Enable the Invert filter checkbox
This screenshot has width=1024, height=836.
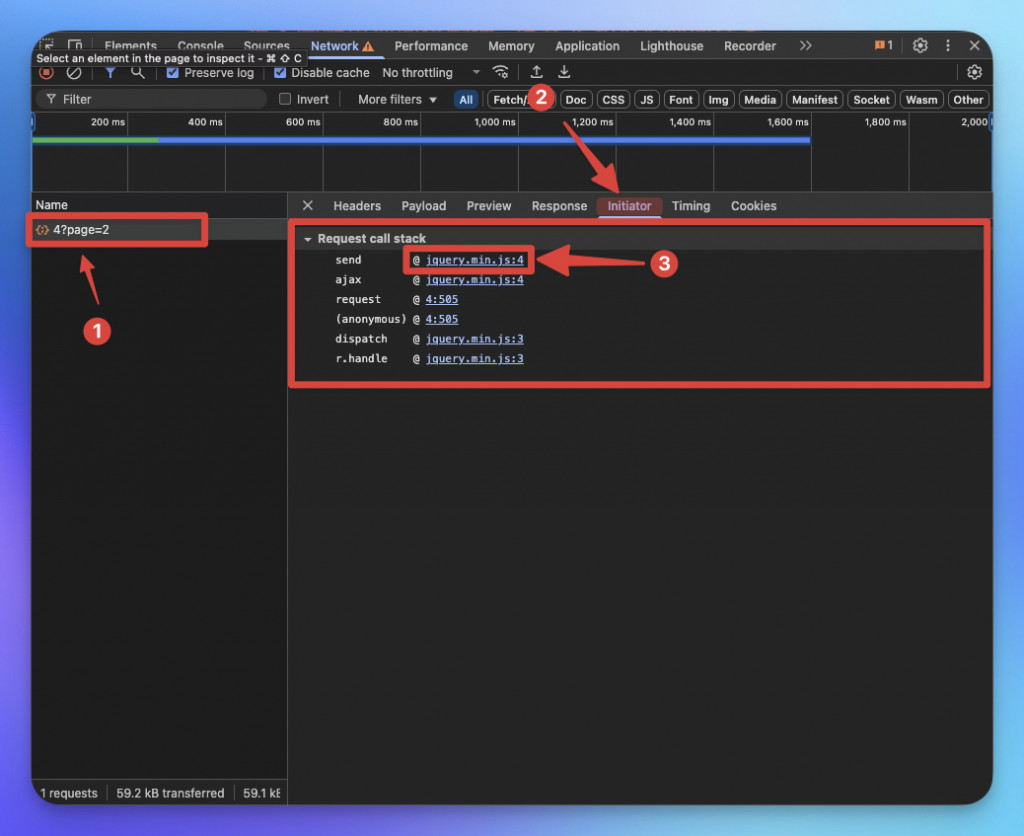click(285, 99)
